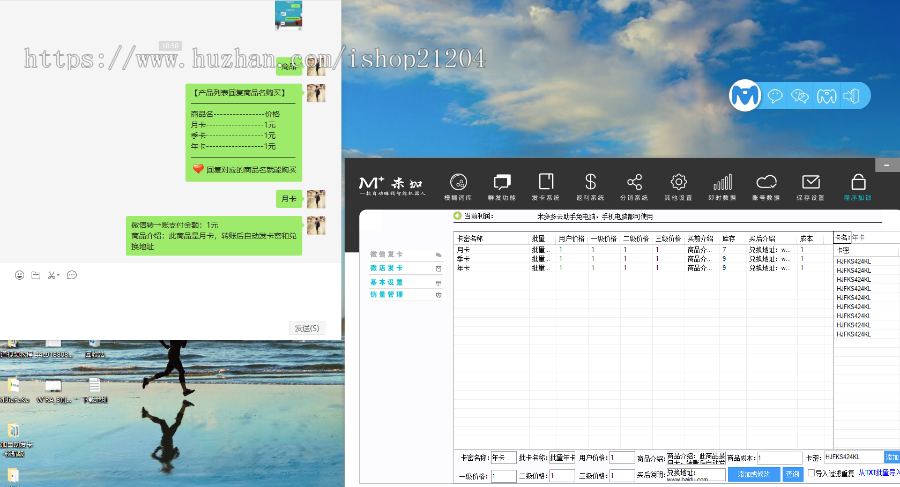The width and height of the screenshot is (900, 487).
Task: Select 基本设置 in left sidebar
Action: point(386,282)
